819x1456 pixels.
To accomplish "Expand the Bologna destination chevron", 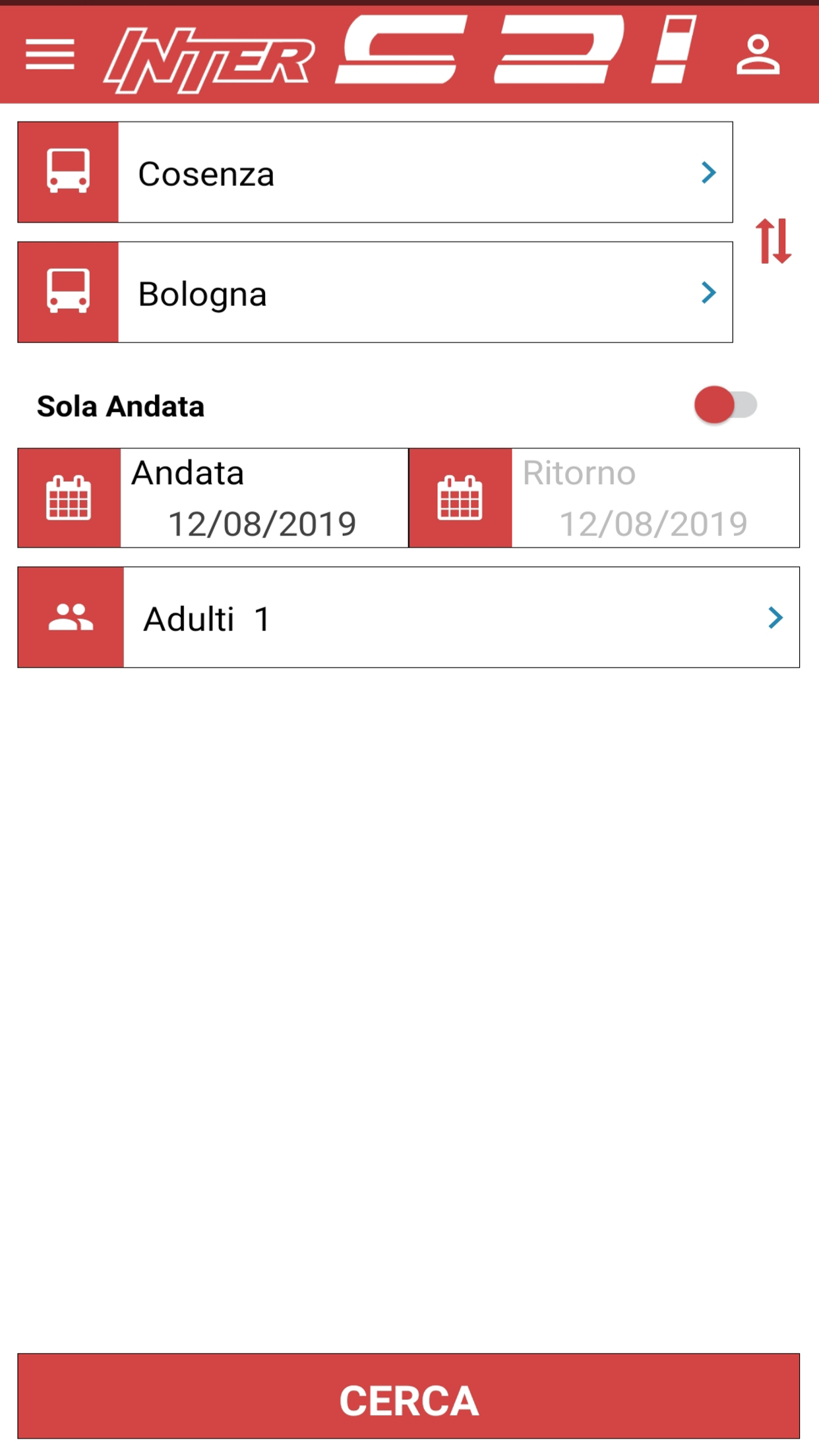I will (708, 293).
